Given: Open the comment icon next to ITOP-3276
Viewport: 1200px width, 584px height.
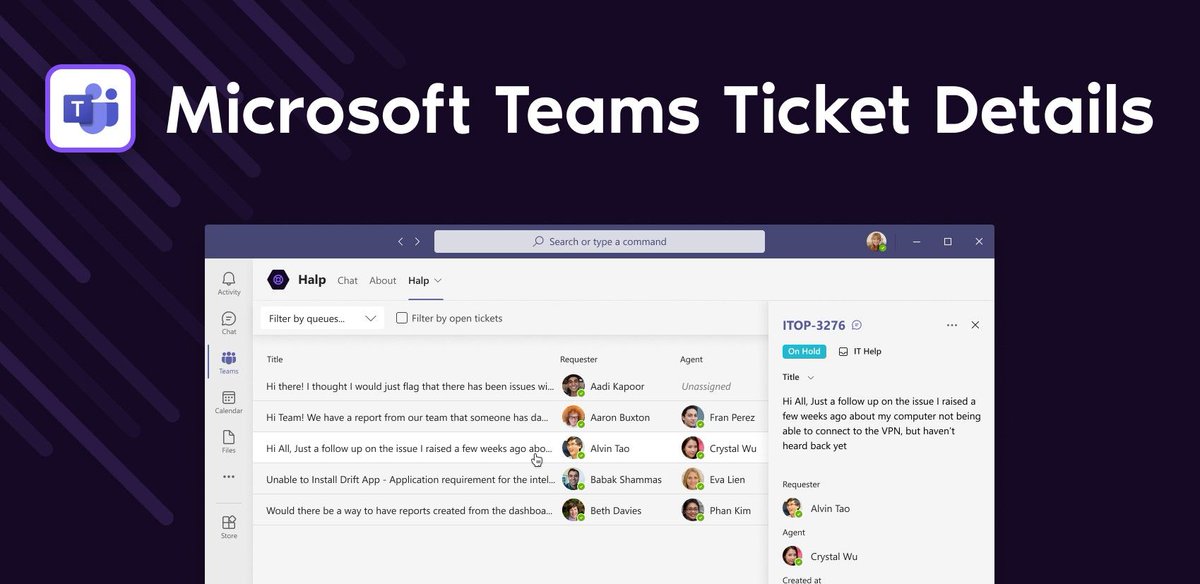Looking at the screenshot, I should pos(856,325).
